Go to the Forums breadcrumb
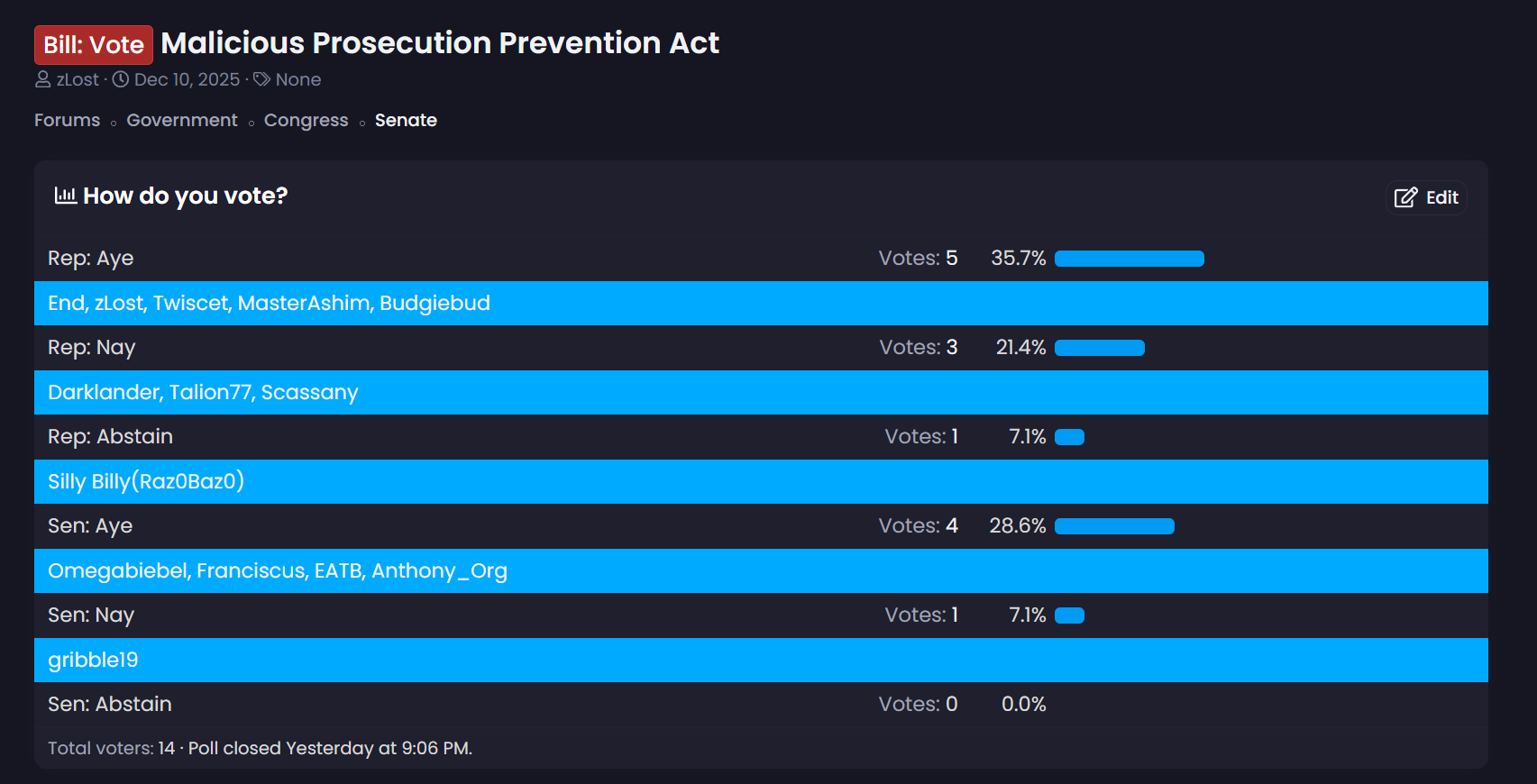The height and width of the screenshot is (784, 1537). (x=67, y=120)
